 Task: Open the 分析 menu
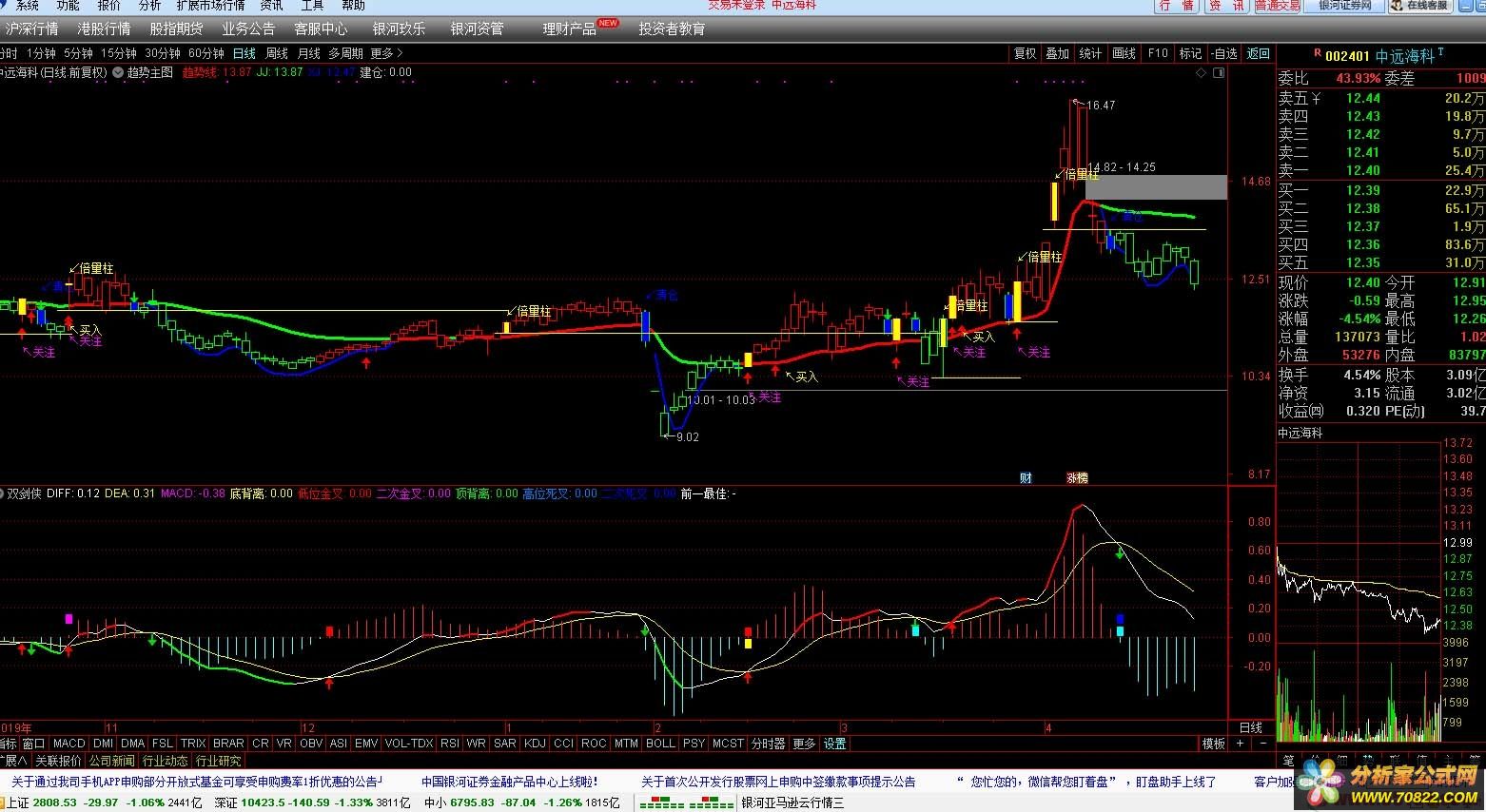150,6
